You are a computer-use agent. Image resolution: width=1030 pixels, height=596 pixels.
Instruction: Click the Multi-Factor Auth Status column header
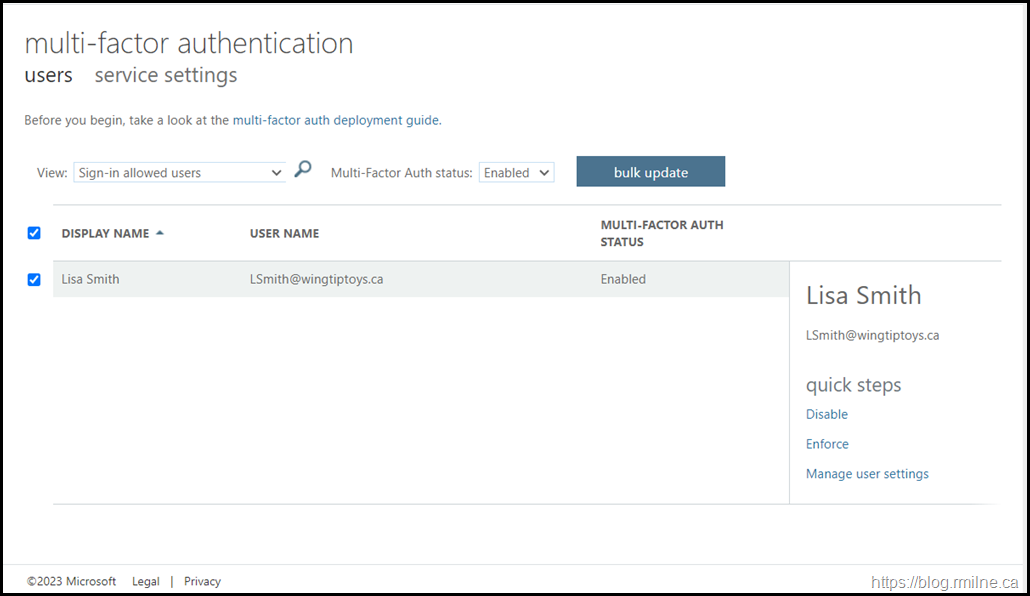(x=661, y=233)
